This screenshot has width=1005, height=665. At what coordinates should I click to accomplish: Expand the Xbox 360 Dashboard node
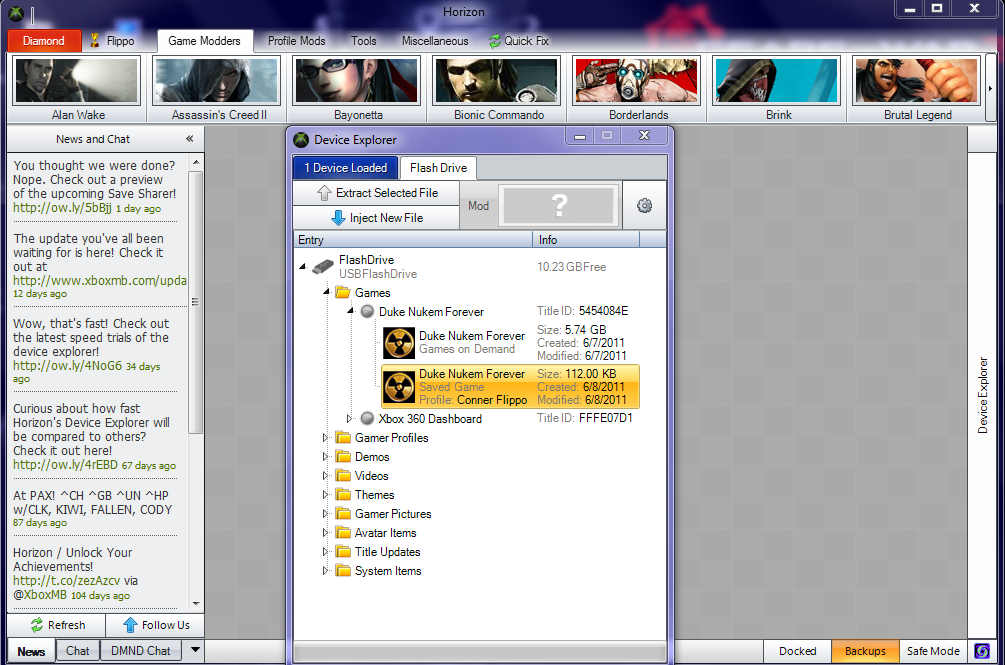(350, 418)
